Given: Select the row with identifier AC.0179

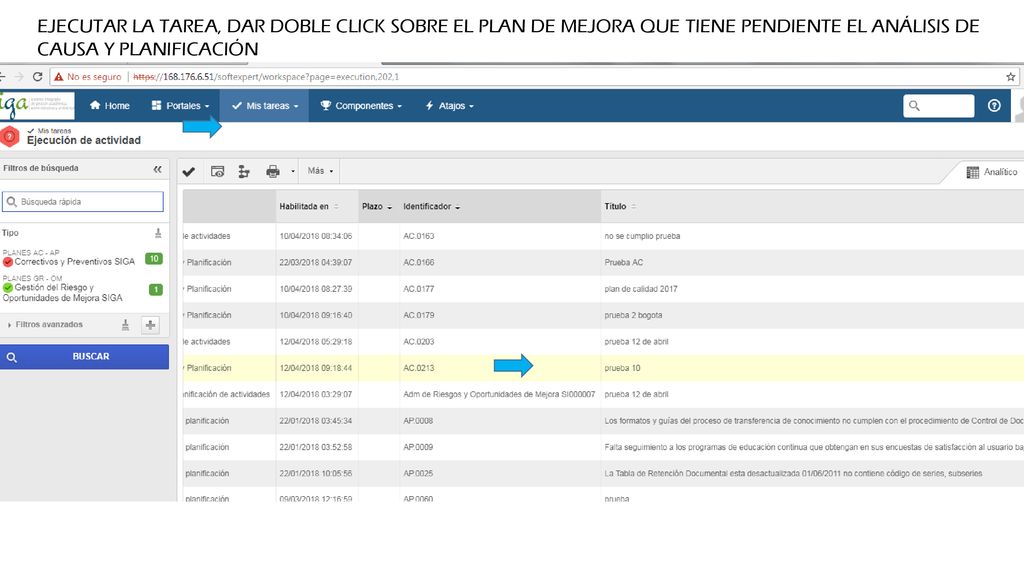Looking at the screenshot, I should [x=603, y=315].
